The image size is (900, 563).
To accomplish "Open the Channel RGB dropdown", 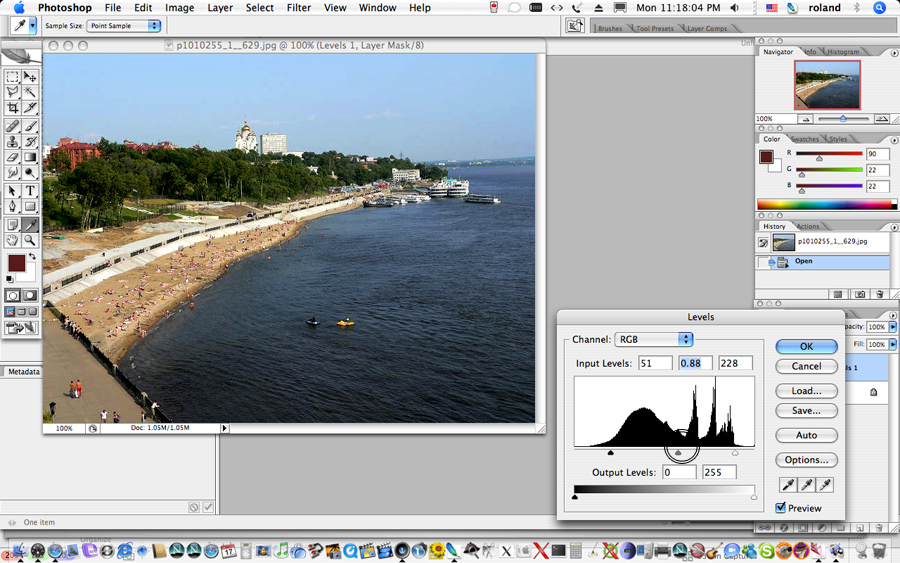I will coord(654,340).
